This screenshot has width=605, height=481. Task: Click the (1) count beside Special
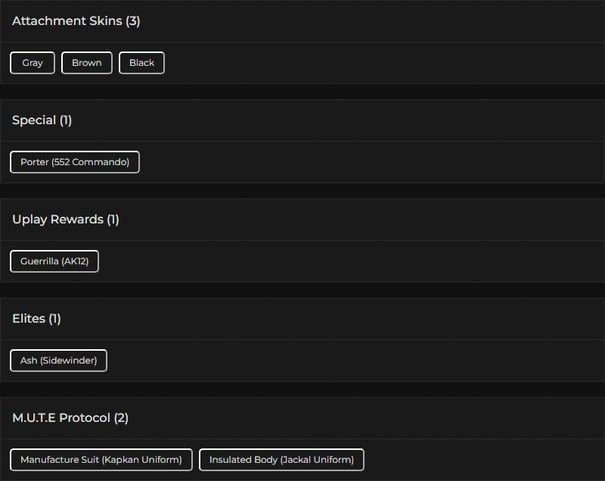66,120
